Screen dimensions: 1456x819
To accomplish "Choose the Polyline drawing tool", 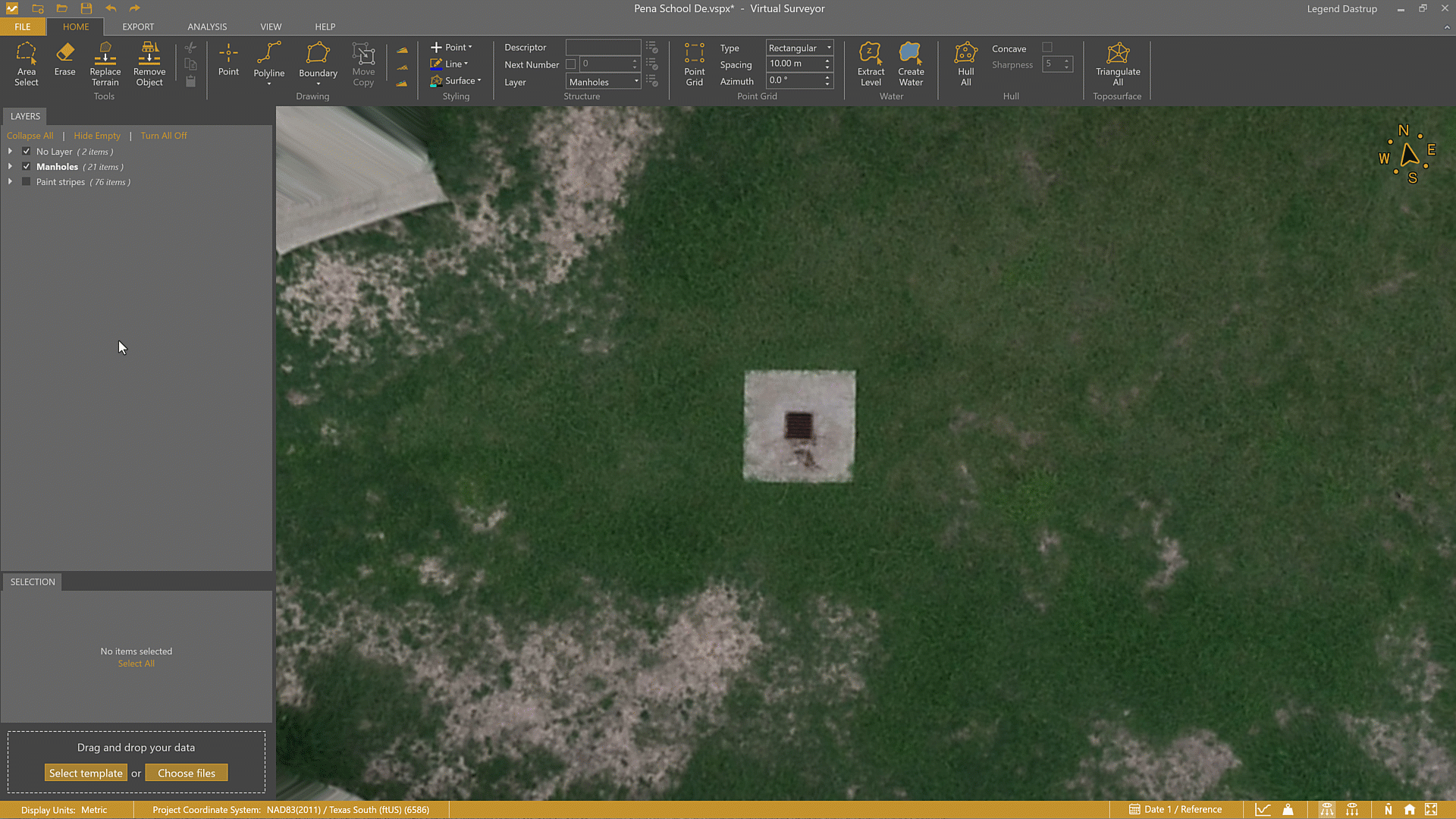I will click(269, 60).
